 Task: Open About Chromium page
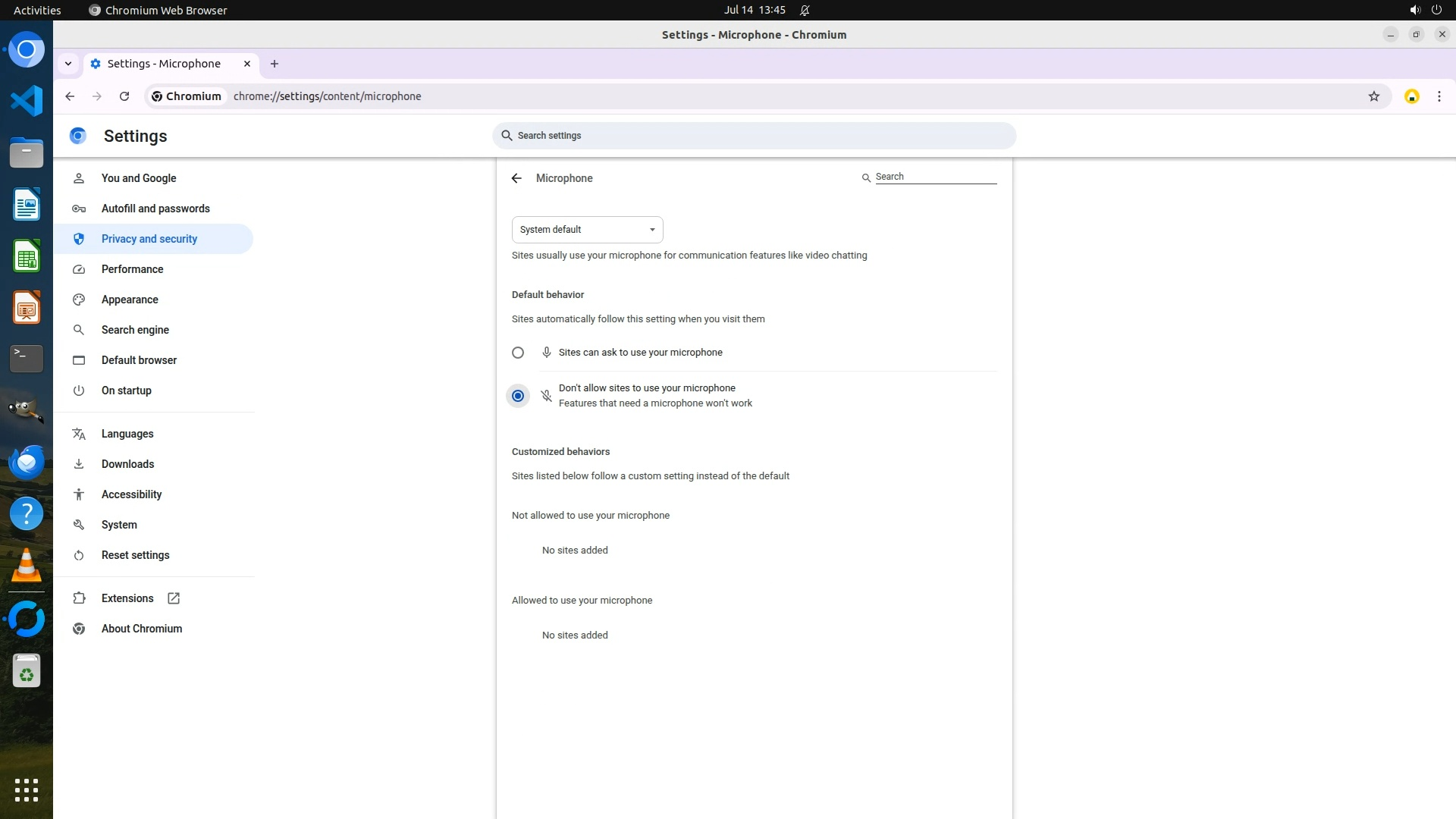[x=142, y=629]
